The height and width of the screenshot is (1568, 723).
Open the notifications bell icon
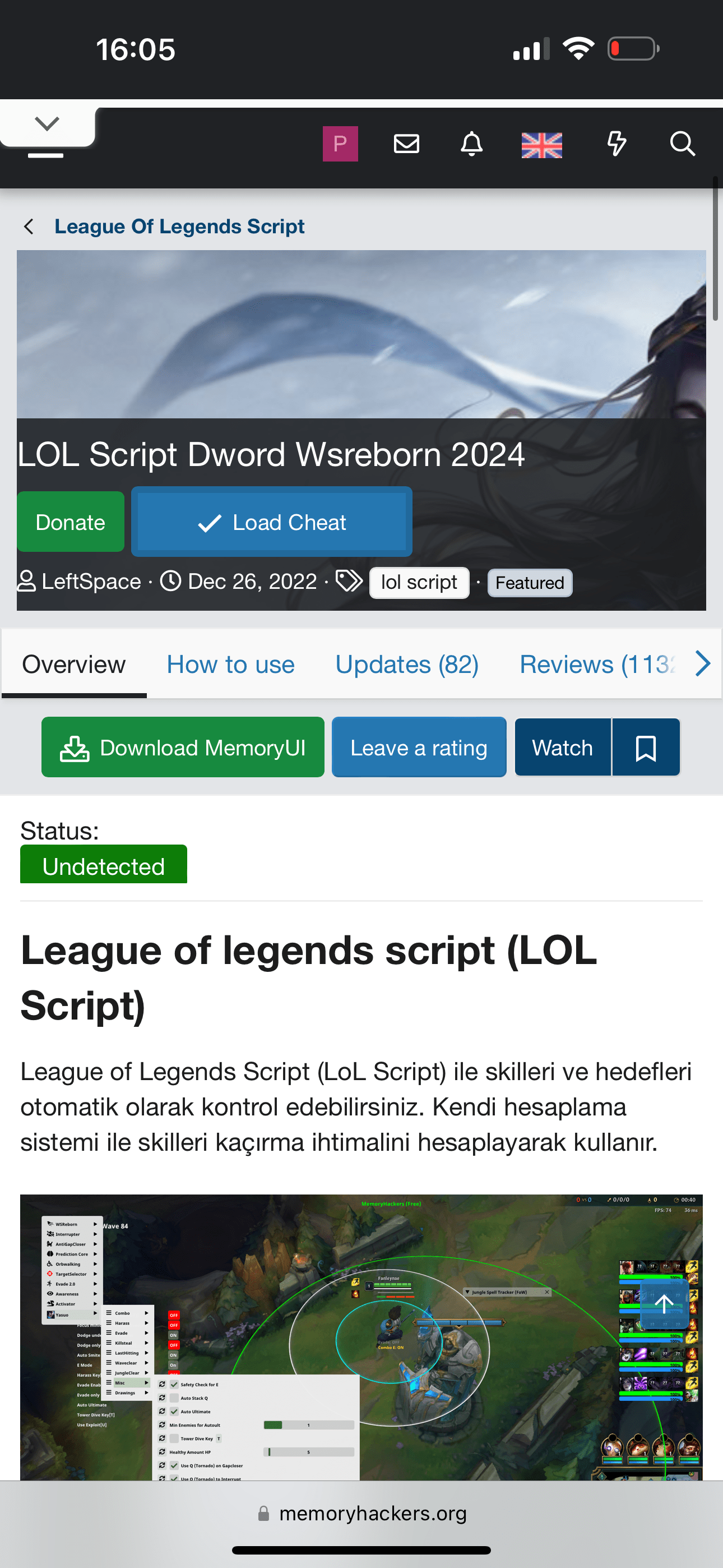(x=472, y=144)
